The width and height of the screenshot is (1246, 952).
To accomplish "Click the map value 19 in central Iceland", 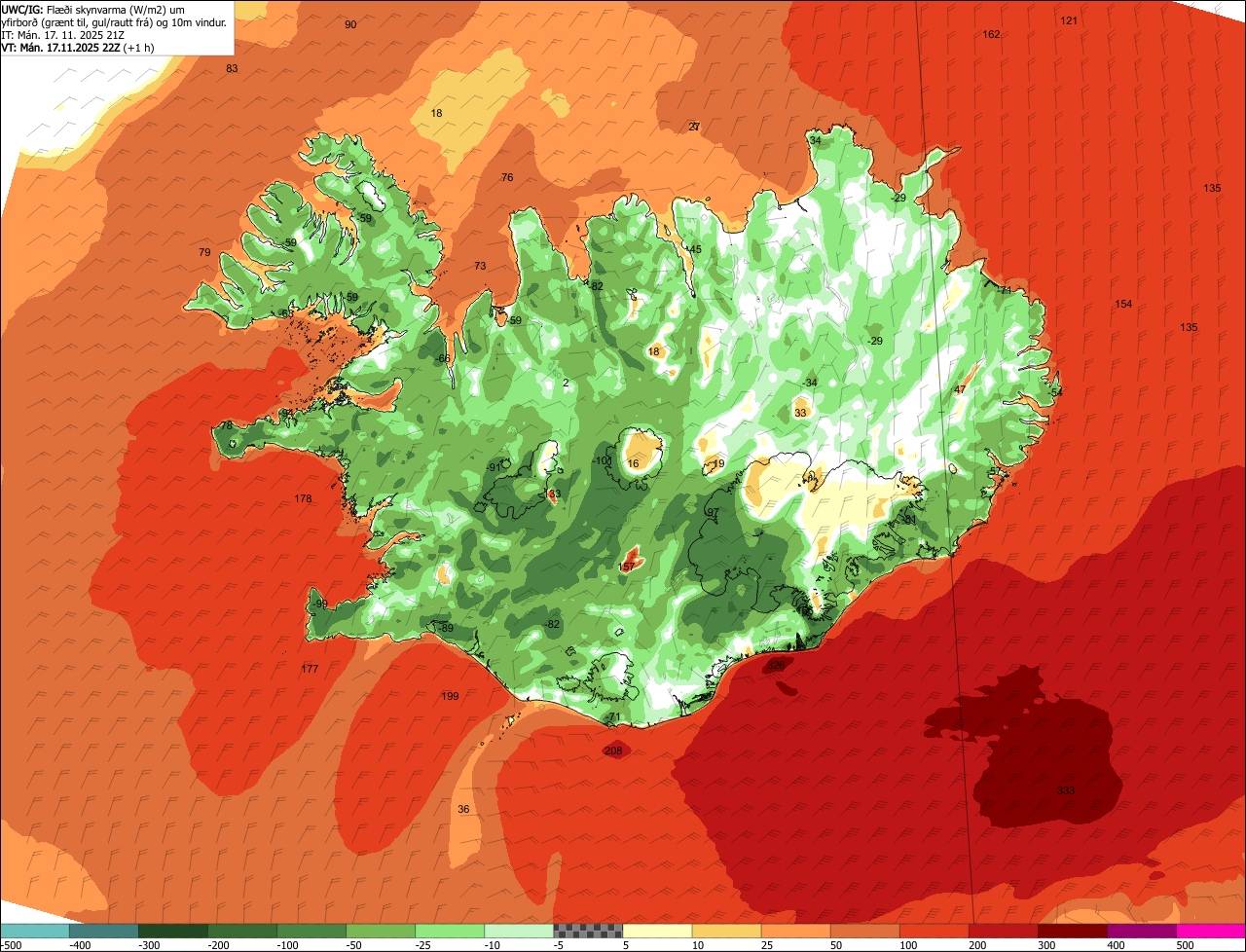I will pyautogui.click(x=718, y=464).
